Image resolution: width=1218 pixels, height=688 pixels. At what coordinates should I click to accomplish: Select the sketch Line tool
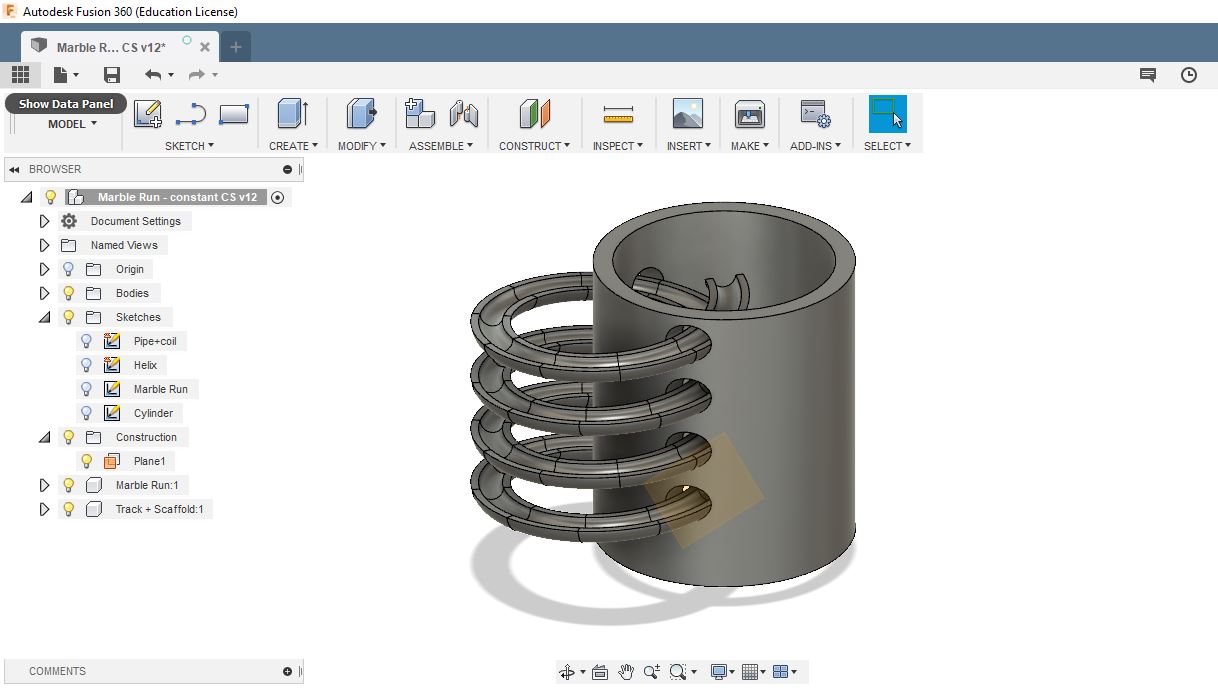click(190, 114)
